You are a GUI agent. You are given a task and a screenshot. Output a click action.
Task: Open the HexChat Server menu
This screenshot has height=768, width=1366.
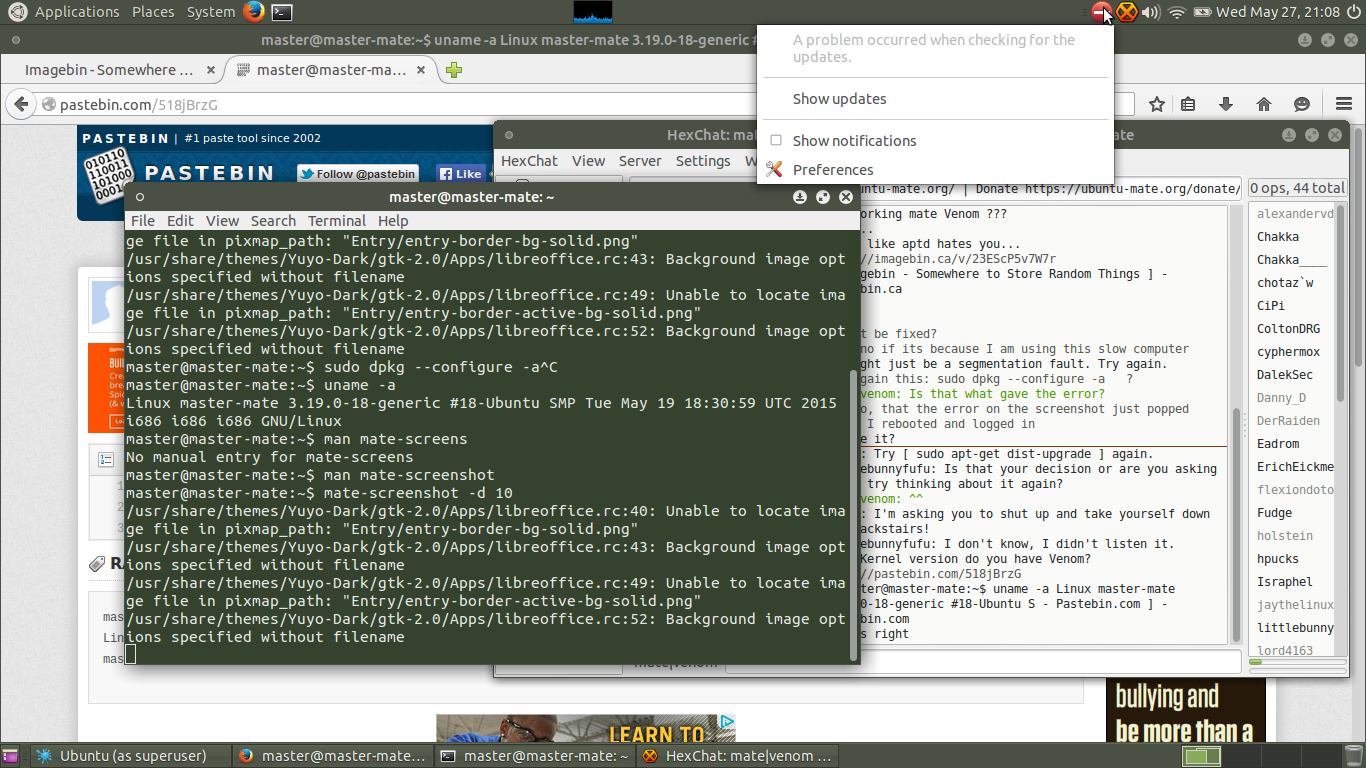click(x=640, y=161)
